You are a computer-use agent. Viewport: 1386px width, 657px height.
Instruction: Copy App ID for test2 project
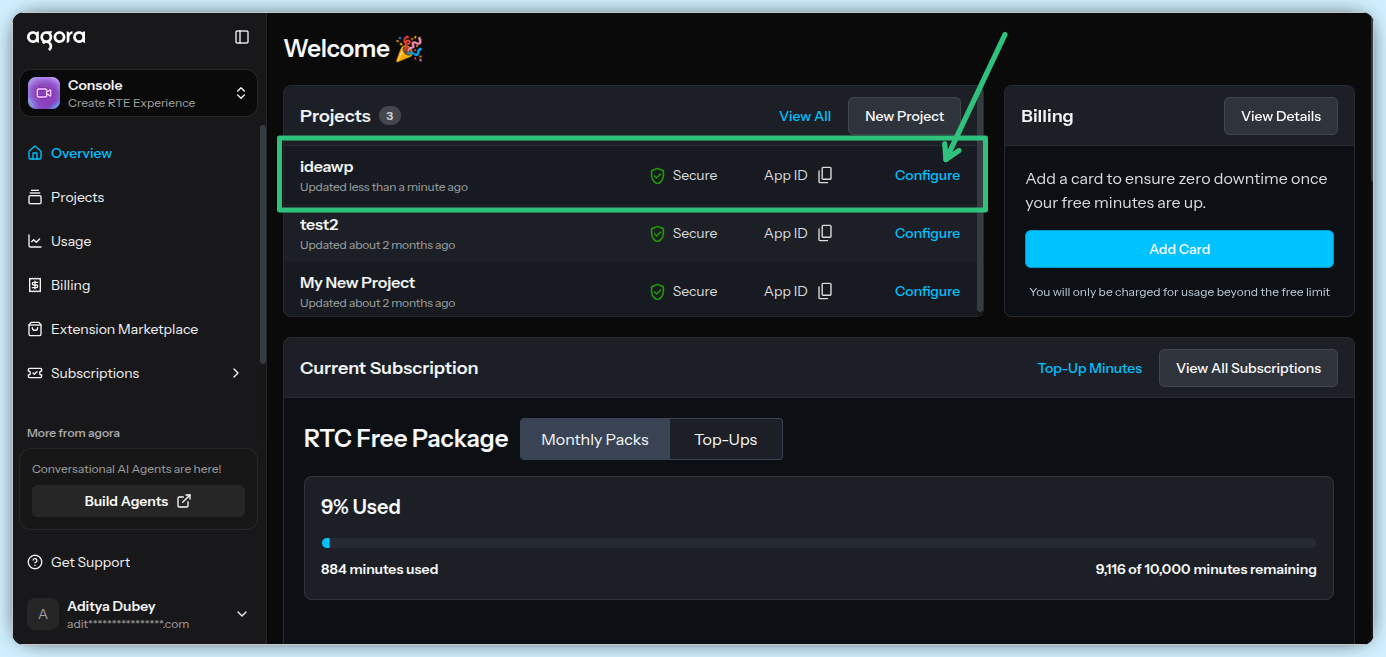pos(825,233)
